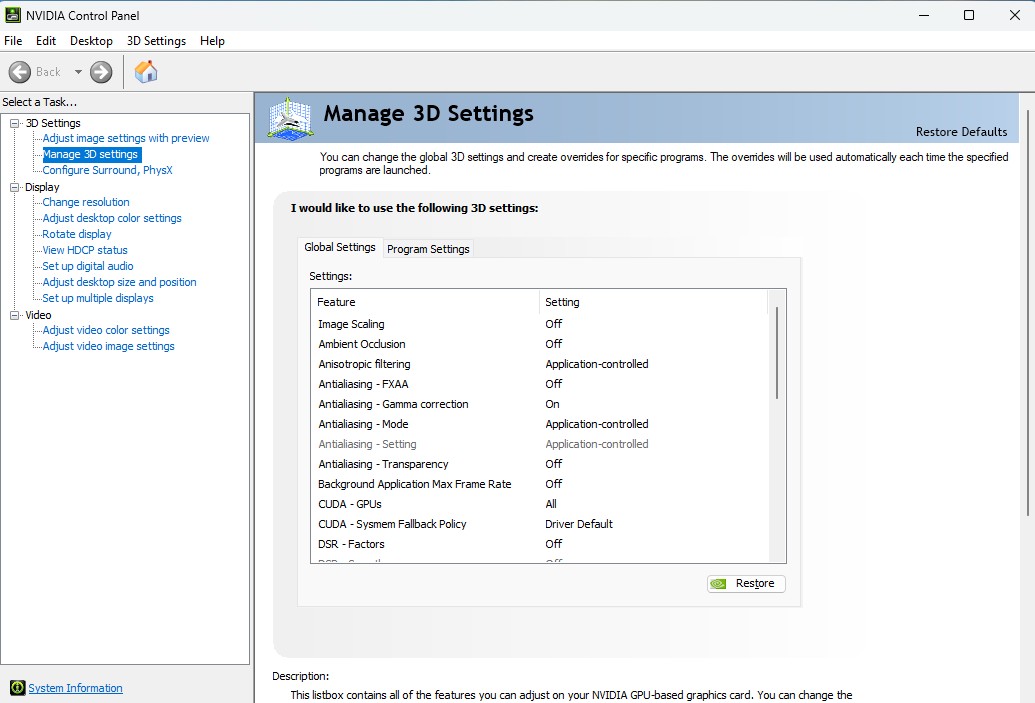This screenshot has height=703, width=1035.
Task: Maximize the NVIDIA Control Panel window
Action: pyautogui.click(x=969, y=15)
